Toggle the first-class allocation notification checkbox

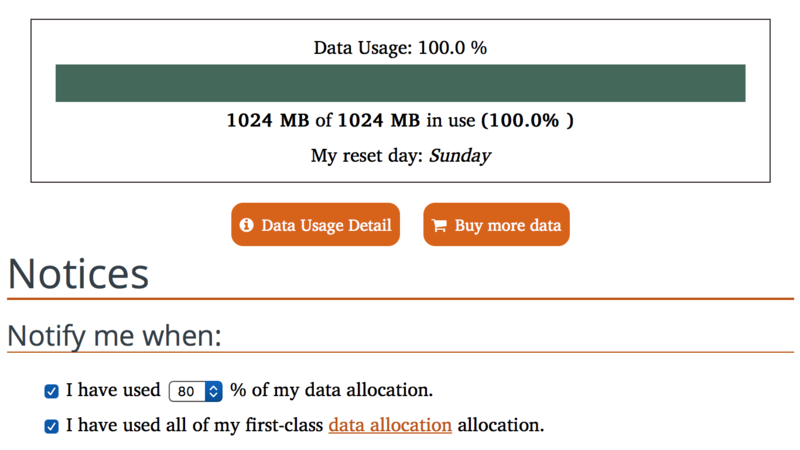52,426
